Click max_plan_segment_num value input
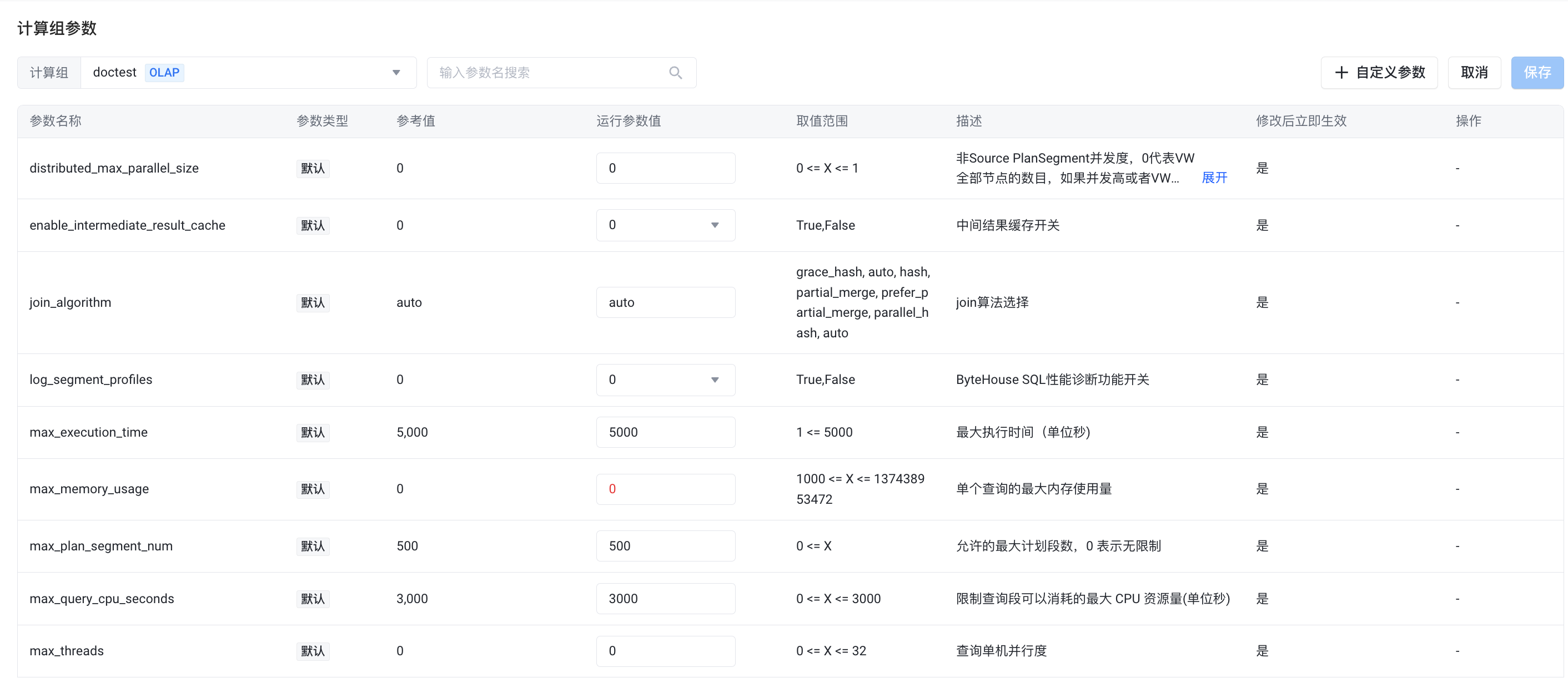 665,545
